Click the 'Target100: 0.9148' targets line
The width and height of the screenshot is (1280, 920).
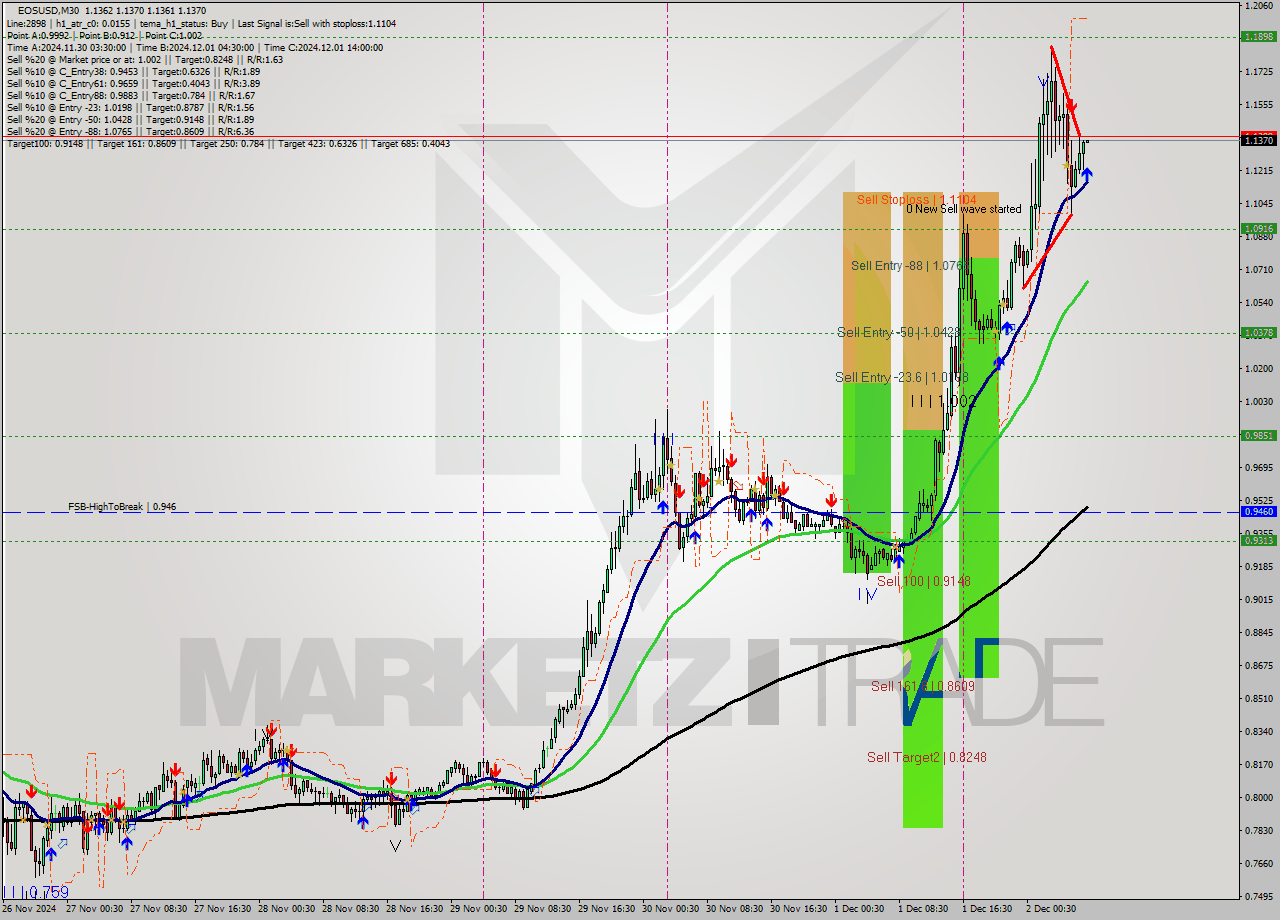(x=228, y=143)
